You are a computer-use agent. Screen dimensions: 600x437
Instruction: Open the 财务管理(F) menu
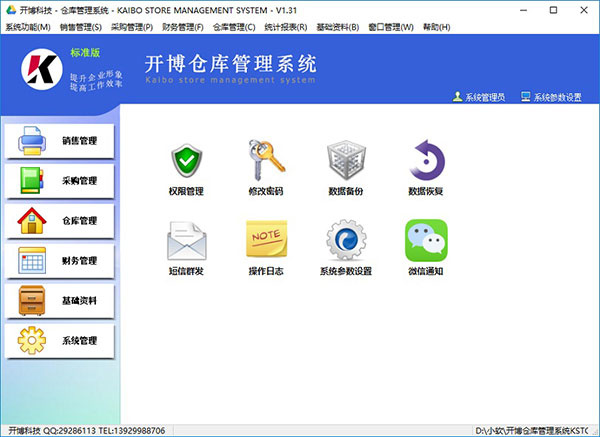pos(183,27)
